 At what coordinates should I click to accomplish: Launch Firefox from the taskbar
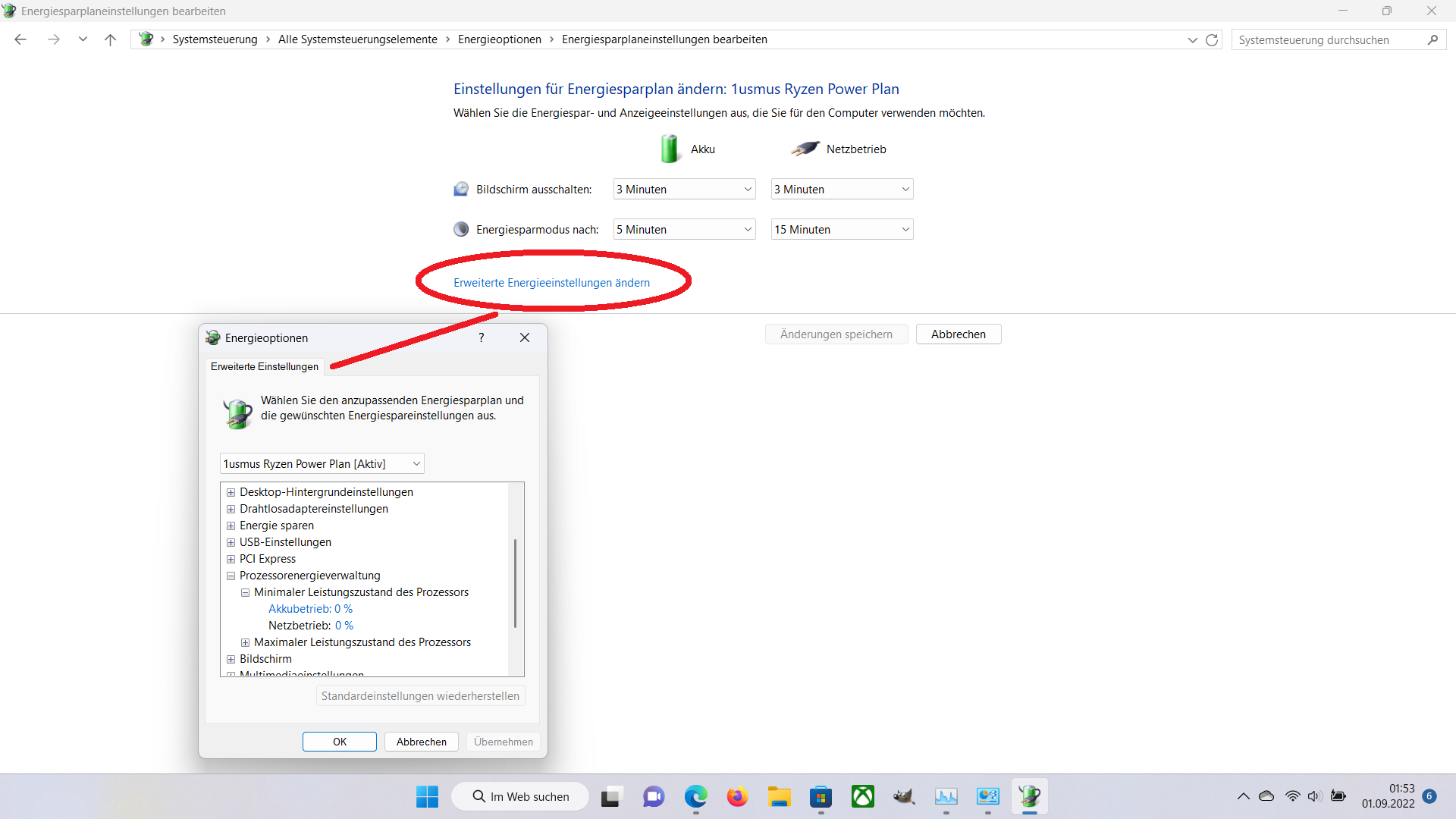pos(737,796)
